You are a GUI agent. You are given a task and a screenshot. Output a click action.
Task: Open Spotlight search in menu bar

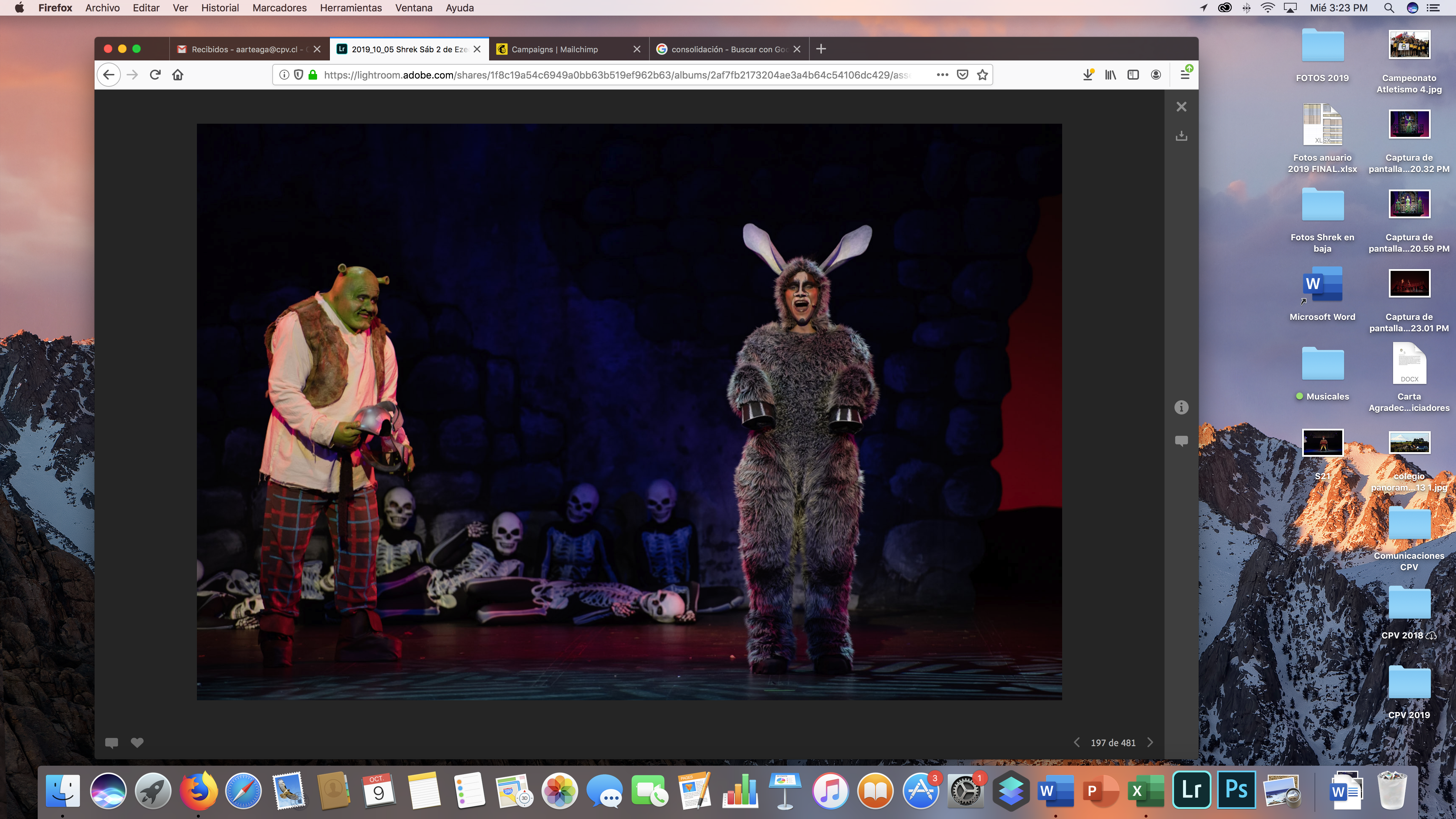pos(1389,8)
